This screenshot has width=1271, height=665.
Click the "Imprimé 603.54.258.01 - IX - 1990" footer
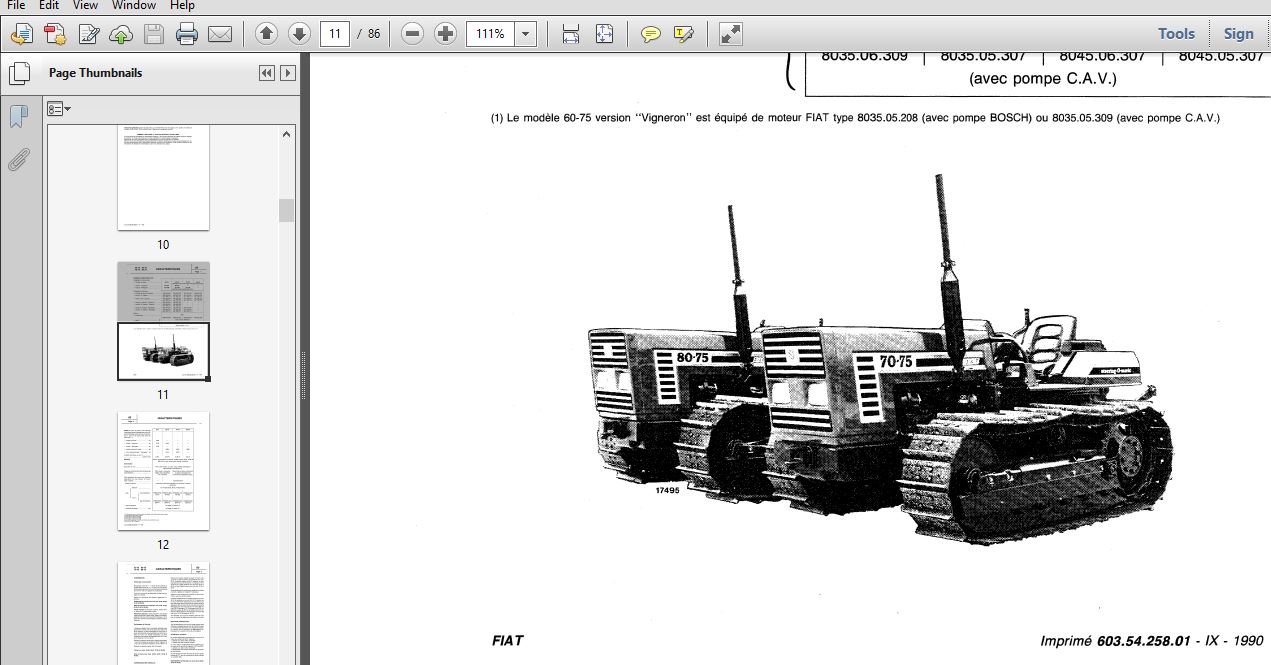pos(1151,641)
